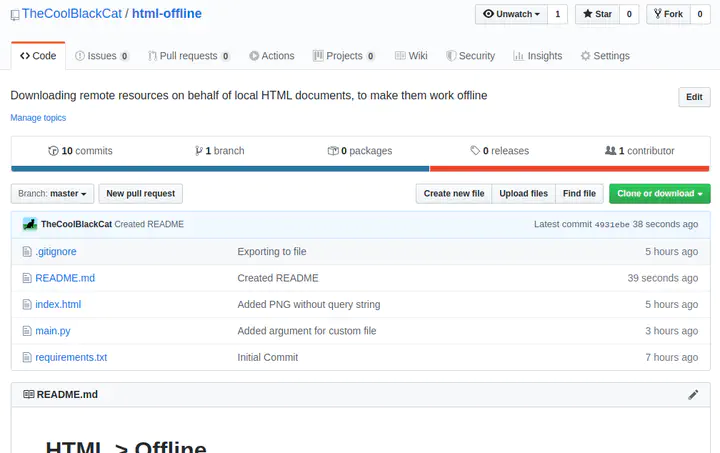Click the stargazers count 0
Screen dimensions: 720x453
[629, 14]
